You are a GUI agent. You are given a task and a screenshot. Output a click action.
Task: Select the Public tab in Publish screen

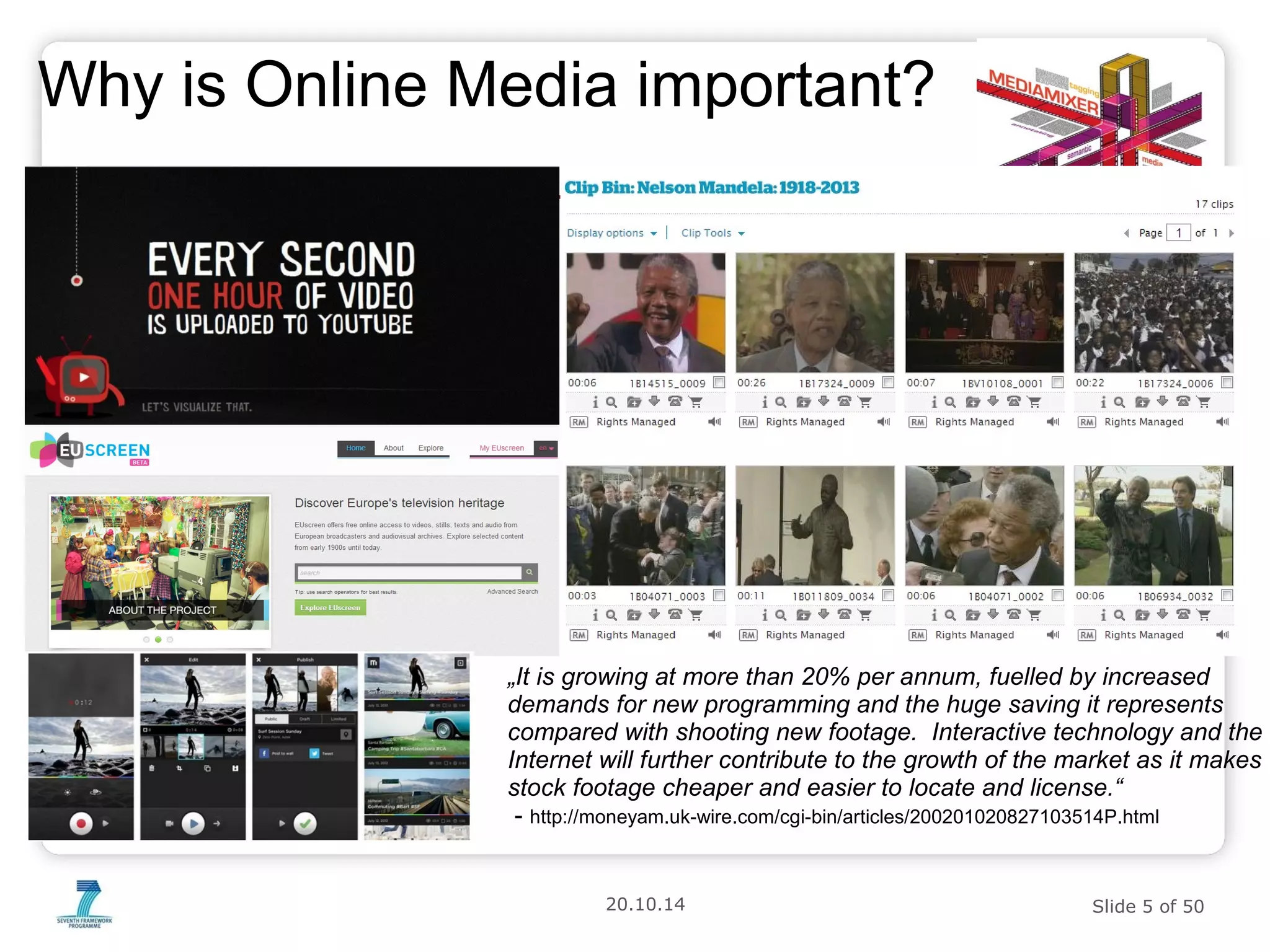pyautogui.click(x=272, y=719)
